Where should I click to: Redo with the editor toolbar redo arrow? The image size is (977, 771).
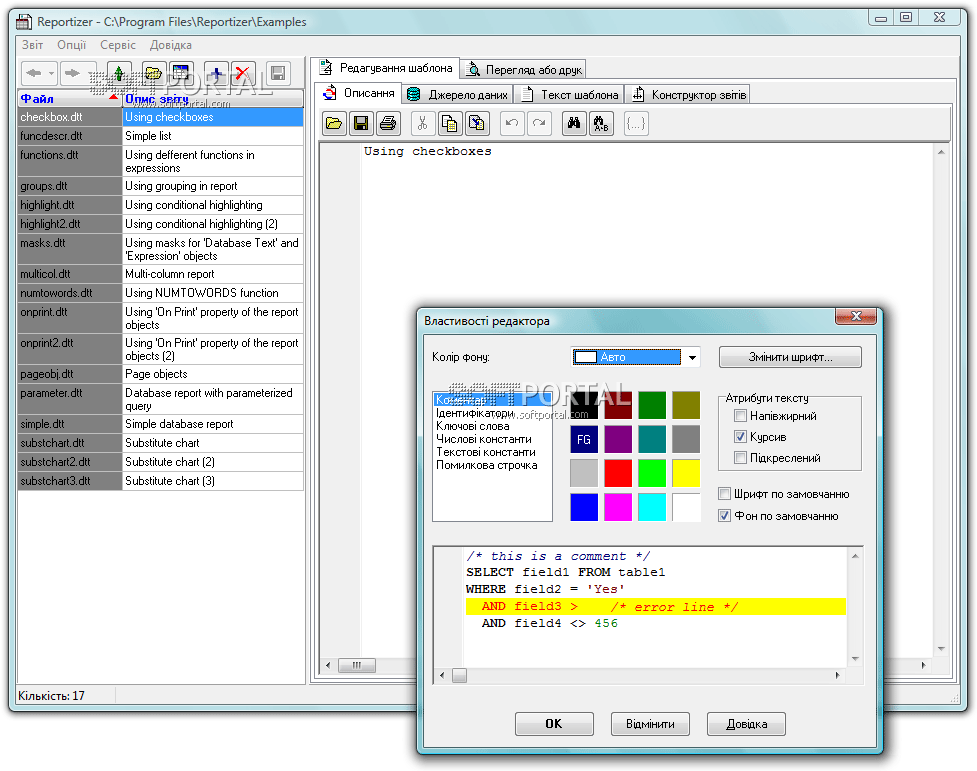coord(539,123)
